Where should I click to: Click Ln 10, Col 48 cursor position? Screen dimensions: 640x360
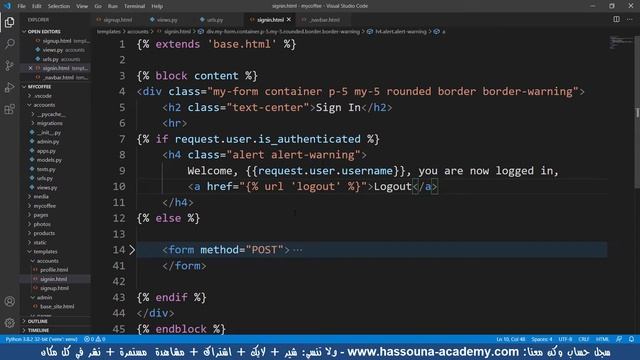pos(511,339)
